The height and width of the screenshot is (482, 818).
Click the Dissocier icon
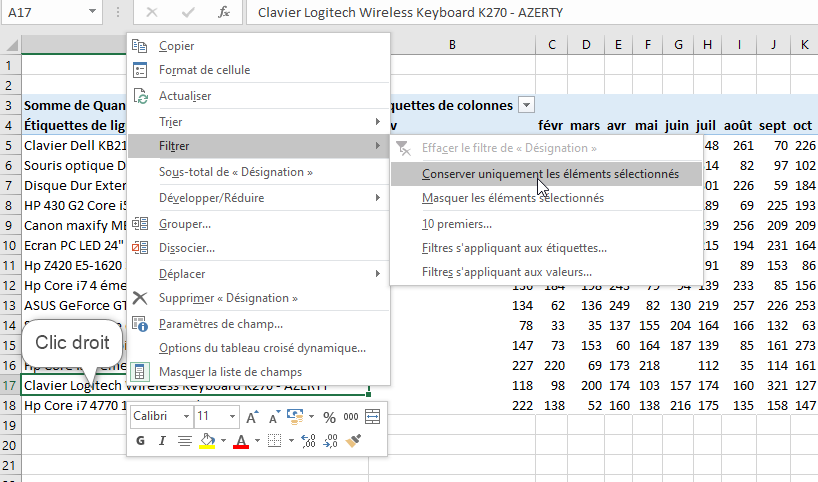pos(140,248)
